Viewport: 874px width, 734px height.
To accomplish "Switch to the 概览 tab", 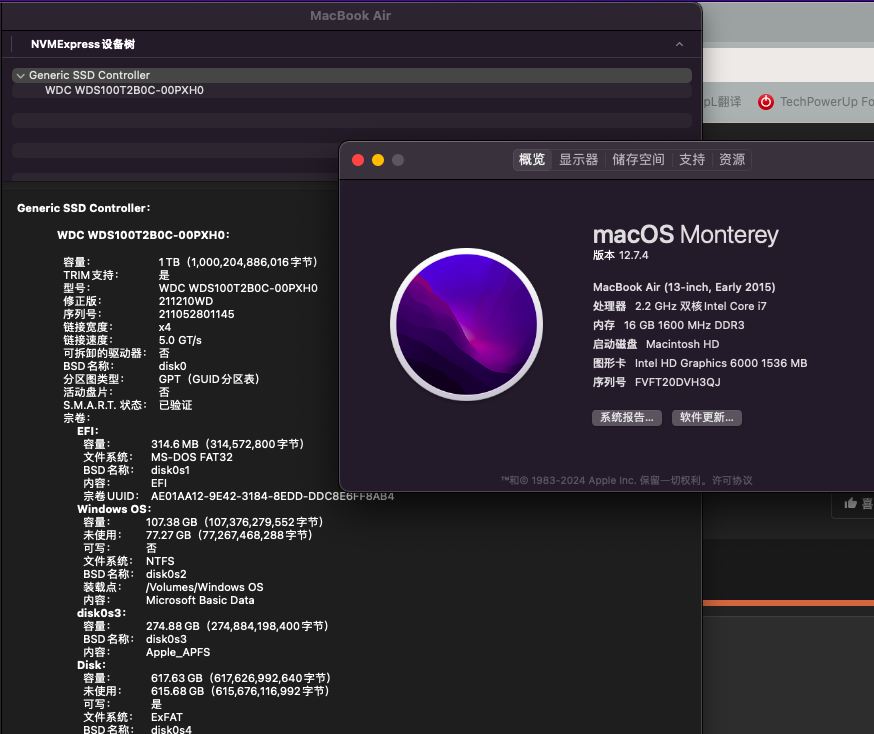I will [x=532, y=160].
